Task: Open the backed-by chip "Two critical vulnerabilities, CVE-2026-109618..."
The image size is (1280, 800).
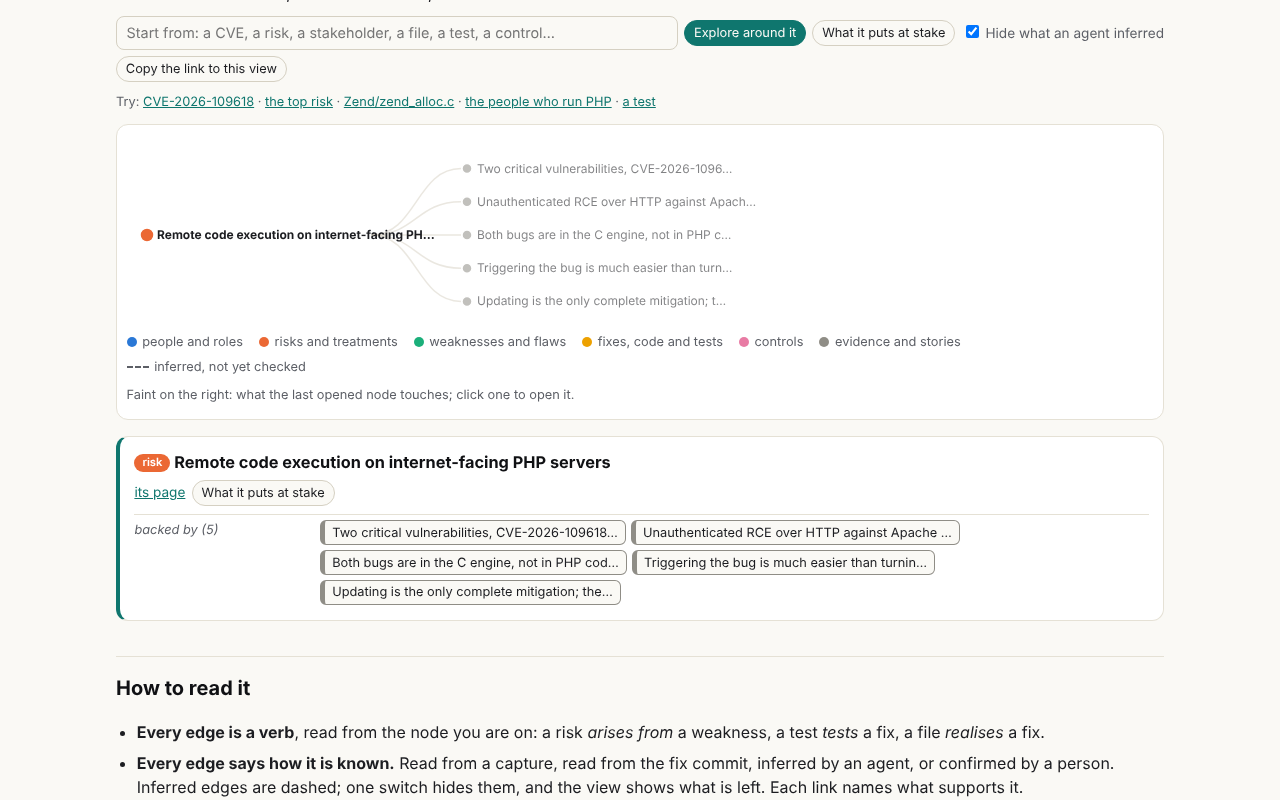Action: pos(473,533)
